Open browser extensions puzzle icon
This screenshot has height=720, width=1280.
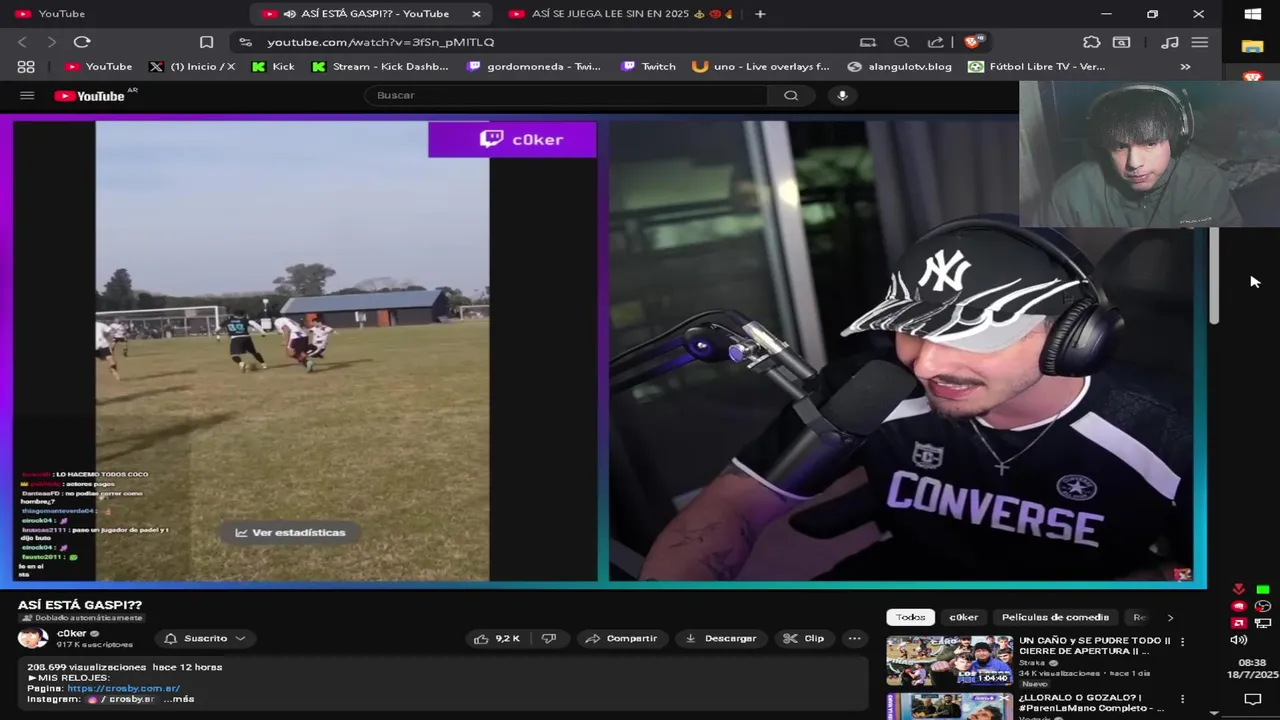(x=1091, y=42)
